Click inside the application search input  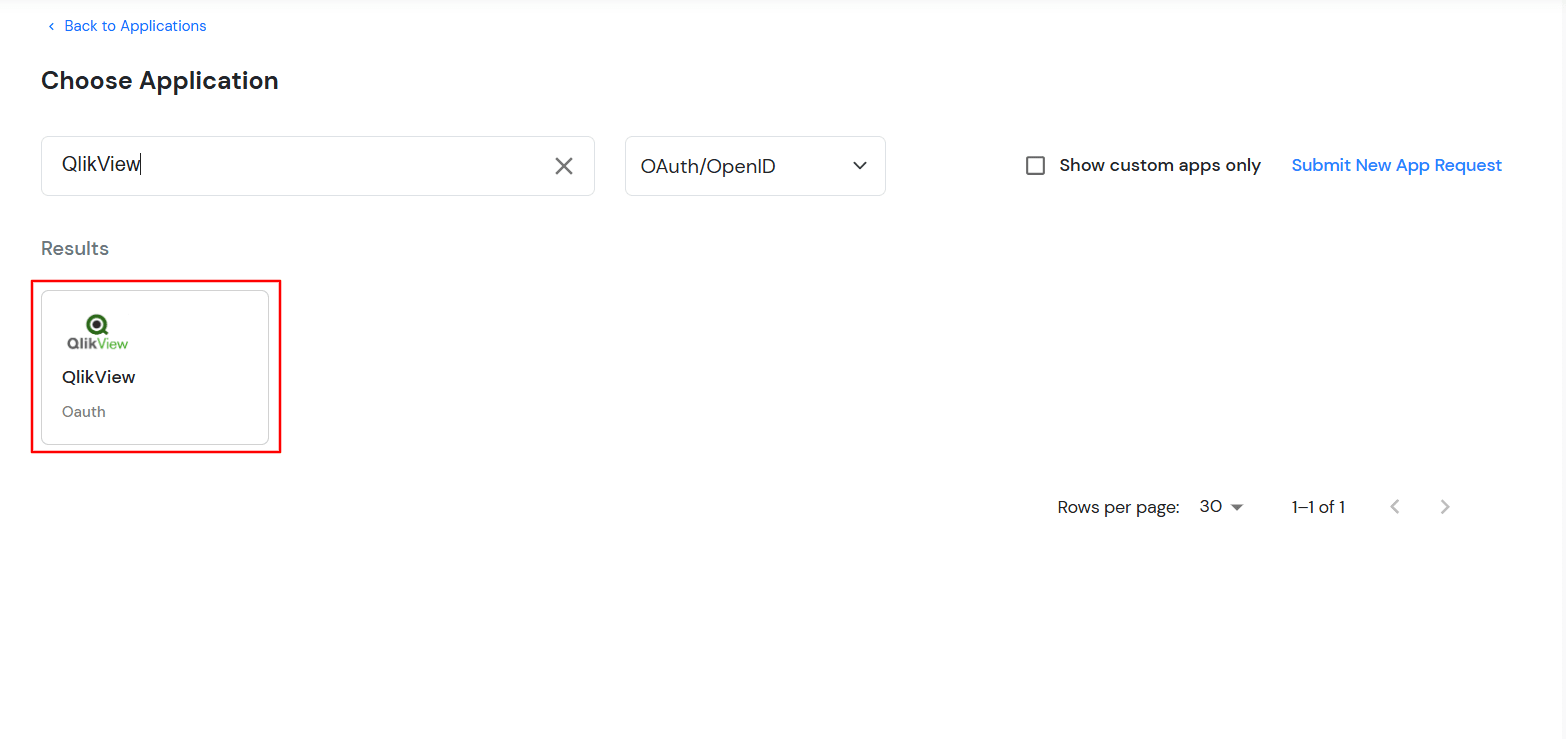click(300, 166)
